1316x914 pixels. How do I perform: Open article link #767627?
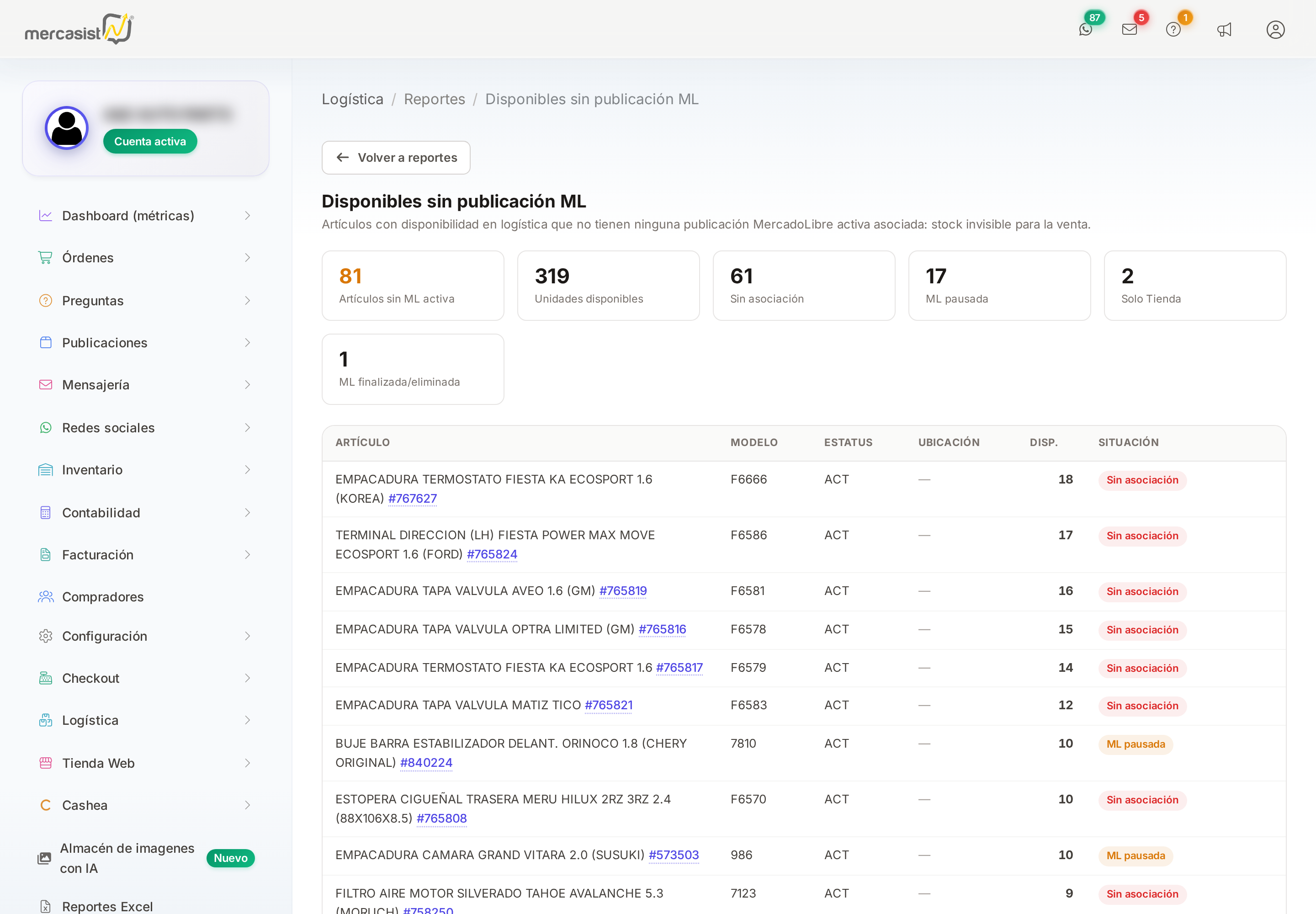(x=412, y=499)
